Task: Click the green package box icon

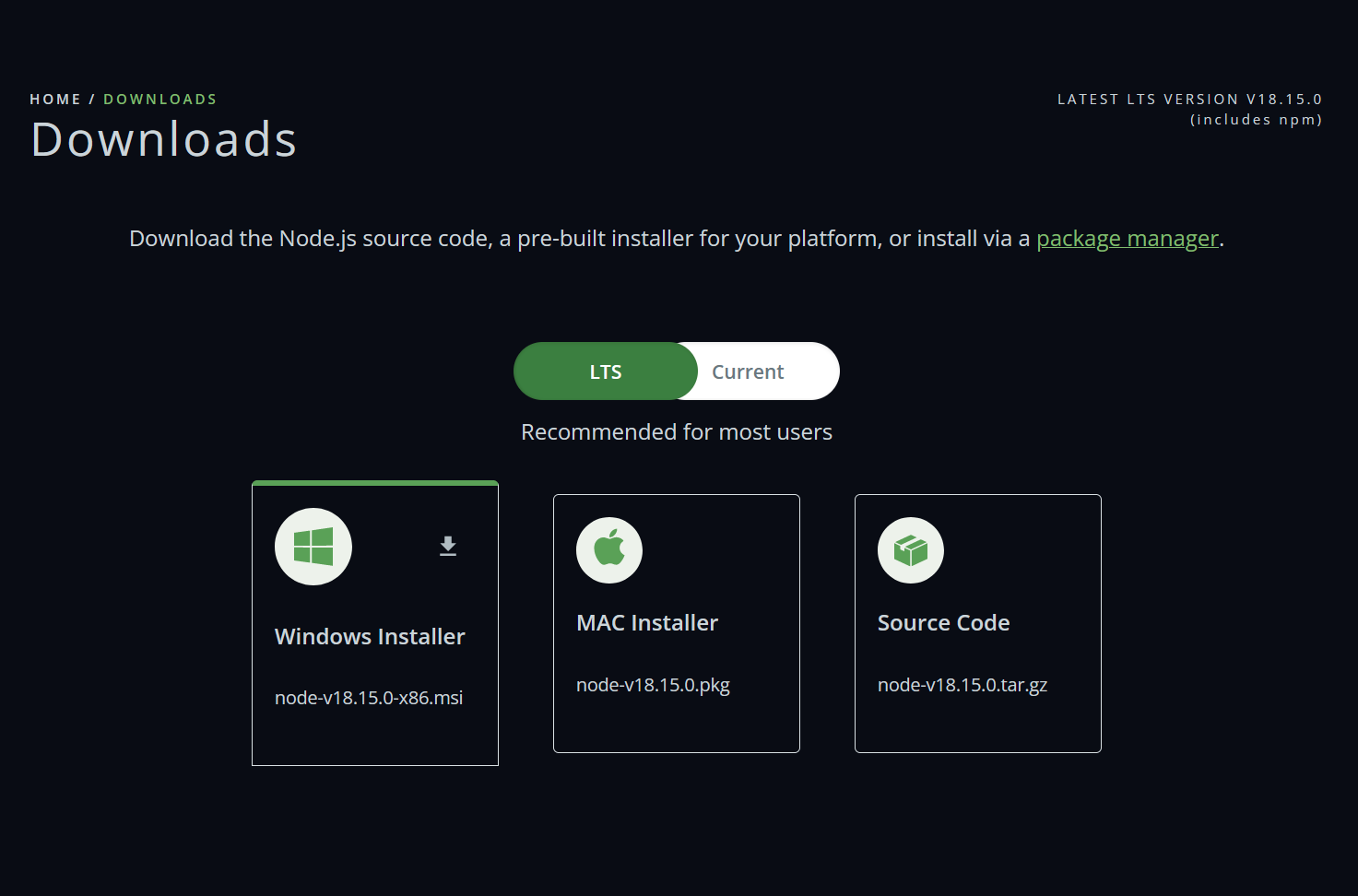Action: click(x=910, y=549)
